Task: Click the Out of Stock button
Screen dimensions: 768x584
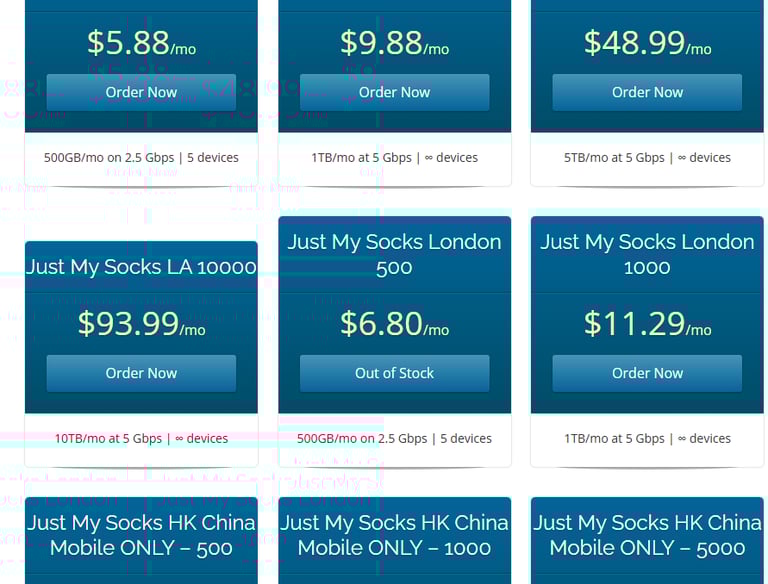Action: coord(394,373)
